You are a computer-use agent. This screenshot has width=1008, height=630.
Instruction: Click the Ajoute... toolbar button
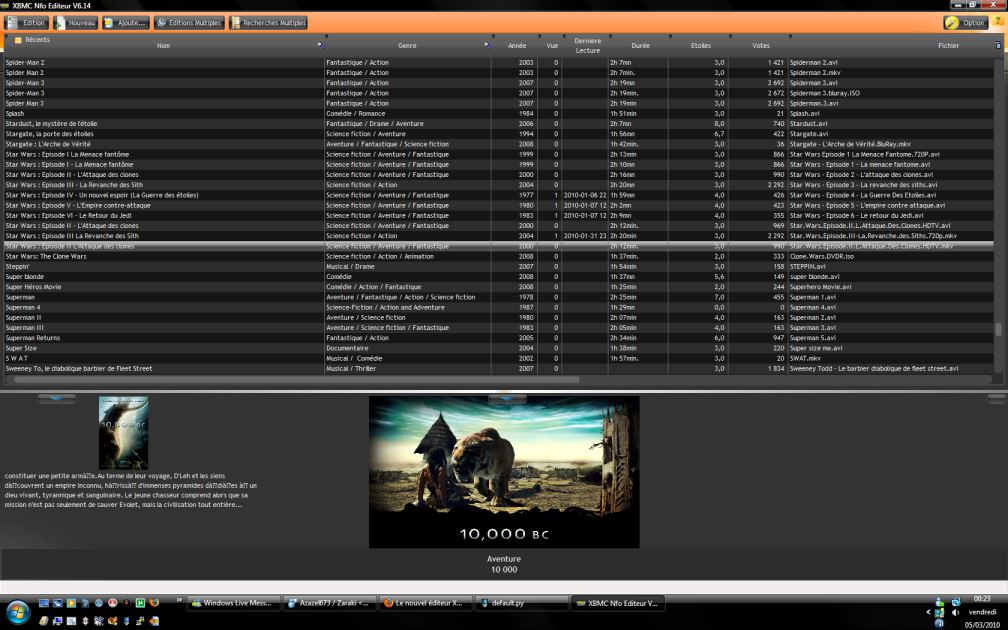(x=125, y=22)
